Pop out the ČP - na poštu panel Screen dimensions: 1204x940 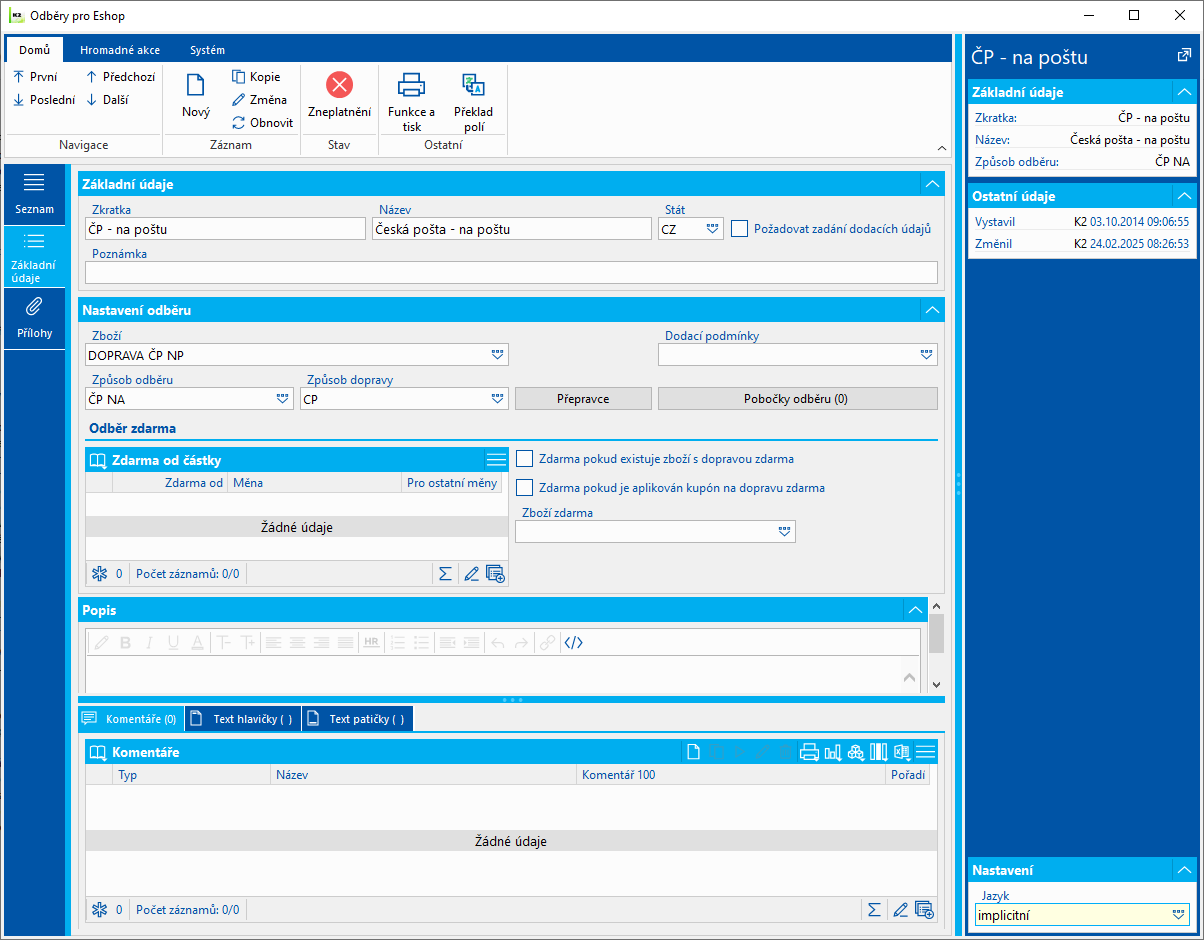click(x=1183, y=56)
